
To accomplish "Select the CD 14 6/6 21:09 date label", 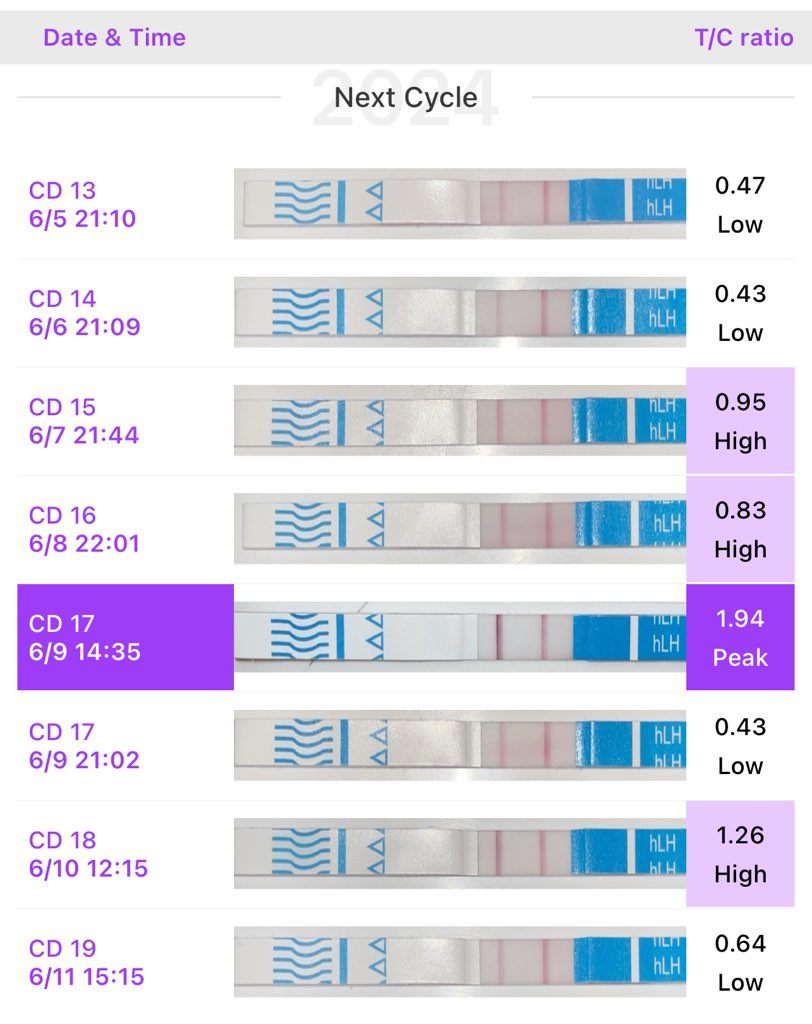I will tap(85, 312).
